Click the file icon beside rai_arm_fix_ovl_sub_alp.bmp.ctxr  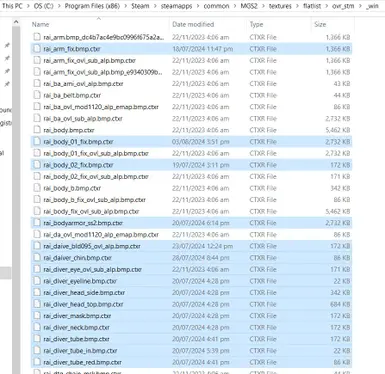tap(37, 60)
